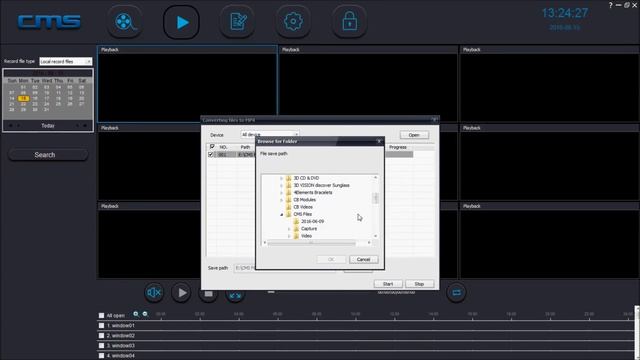Click the Search button
640x360 pixels.
pyautogui.click(x=48, y=155)
